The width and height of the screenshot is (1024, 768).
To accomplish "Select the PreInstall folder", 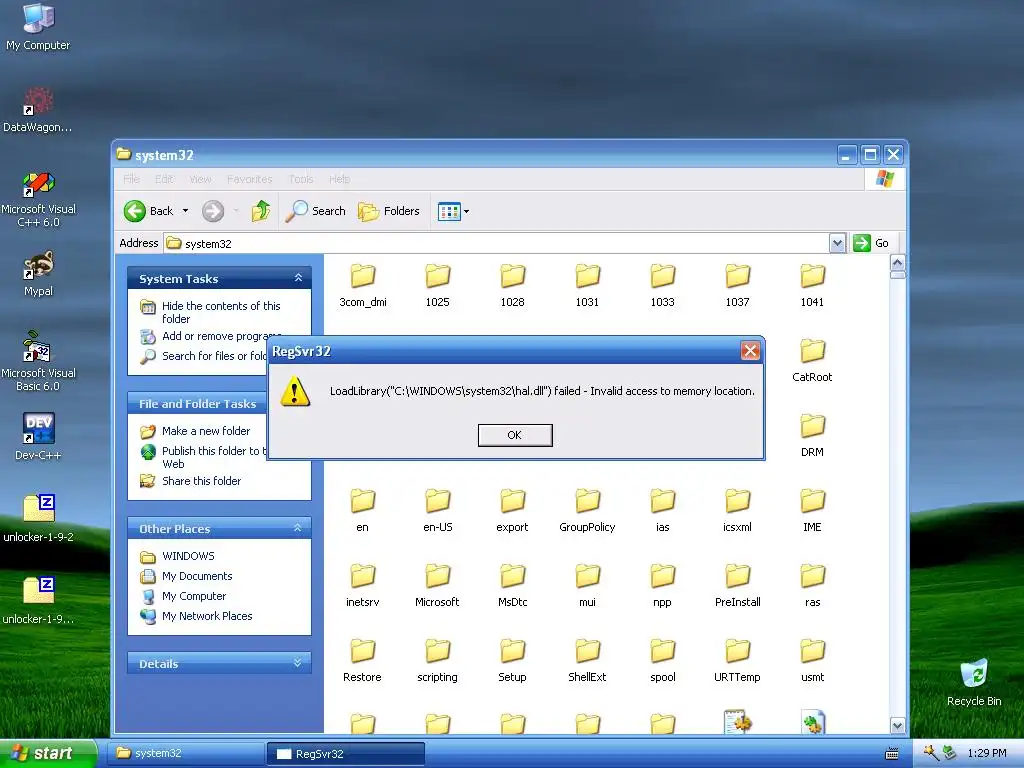I will point(737,586).
